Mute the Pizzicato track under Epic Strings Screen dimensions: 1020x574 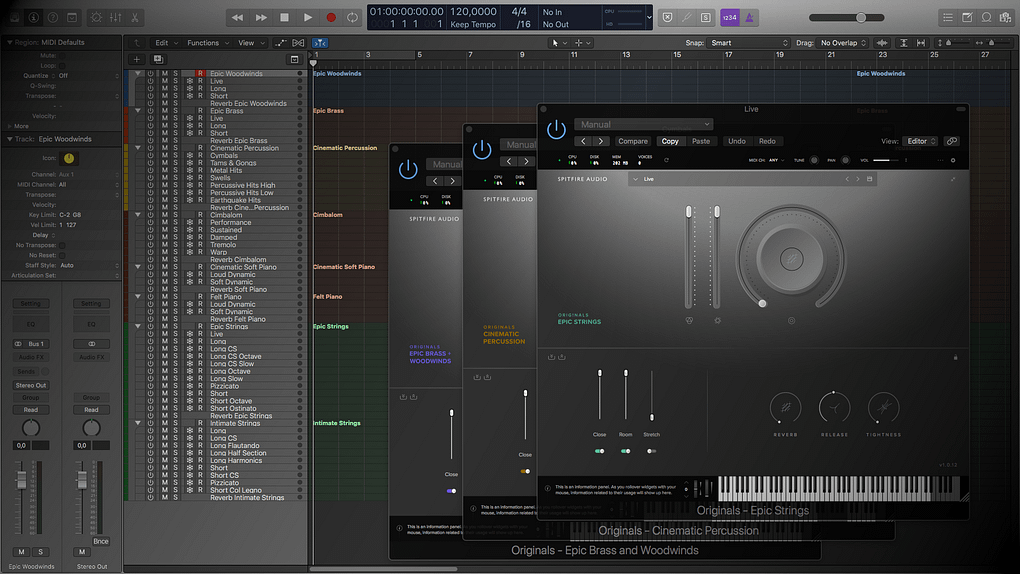165,386
